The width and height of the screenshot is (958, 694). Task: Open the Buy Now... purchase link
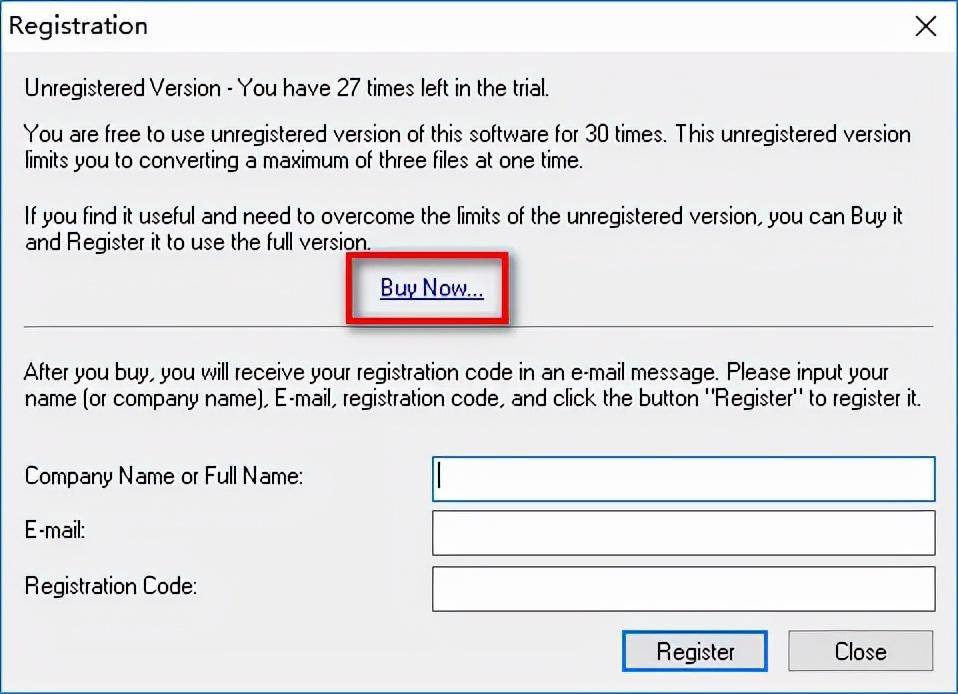pos(431,288)
